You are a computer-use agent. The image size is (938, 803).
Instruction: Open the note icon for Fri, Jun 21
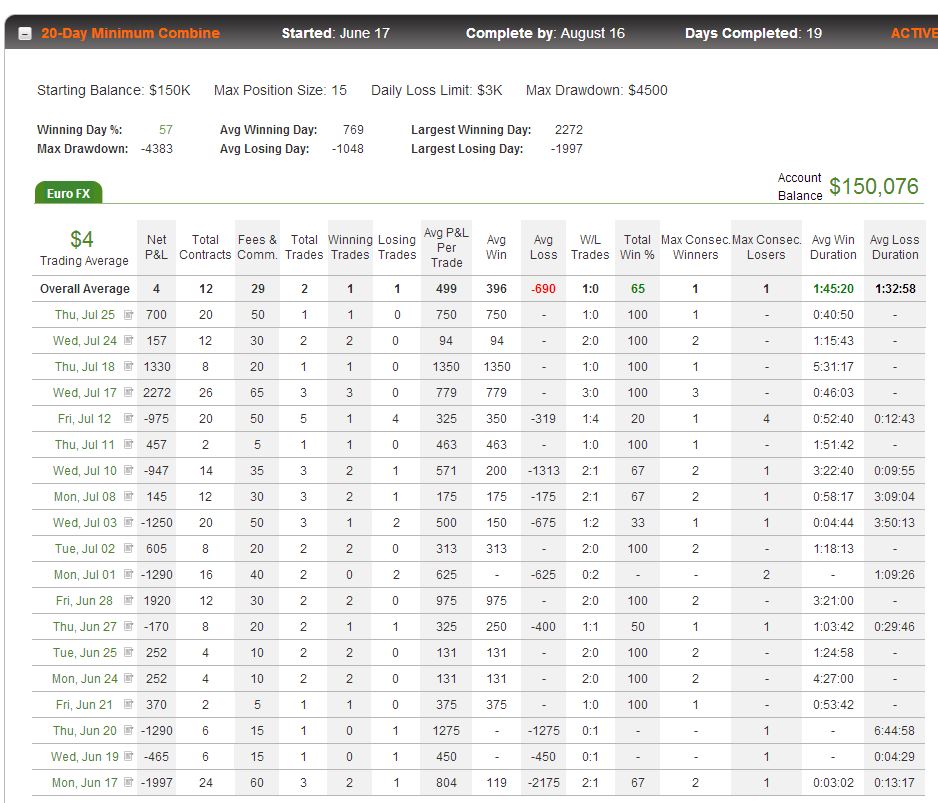128,704
